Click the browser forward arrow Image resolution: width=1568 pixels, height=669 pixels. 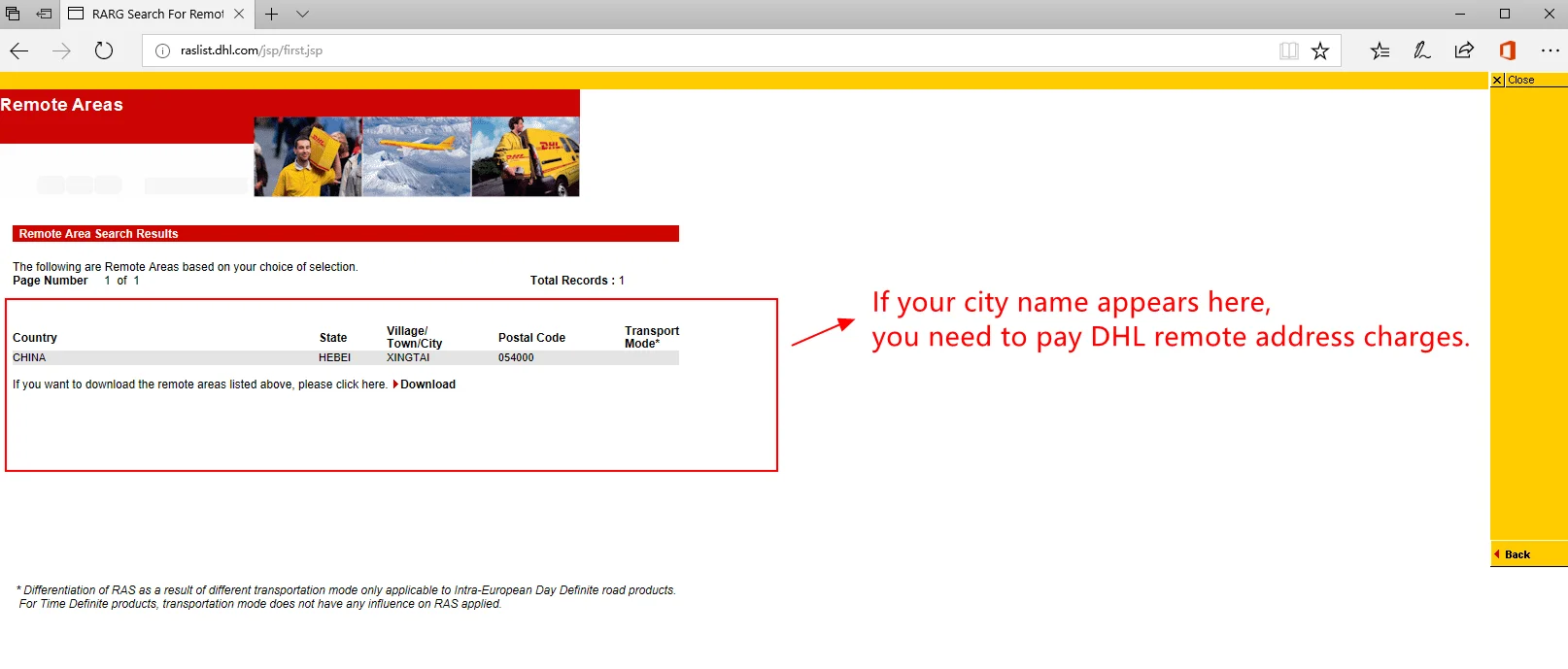pyautogui.click(x=61, y=50)
